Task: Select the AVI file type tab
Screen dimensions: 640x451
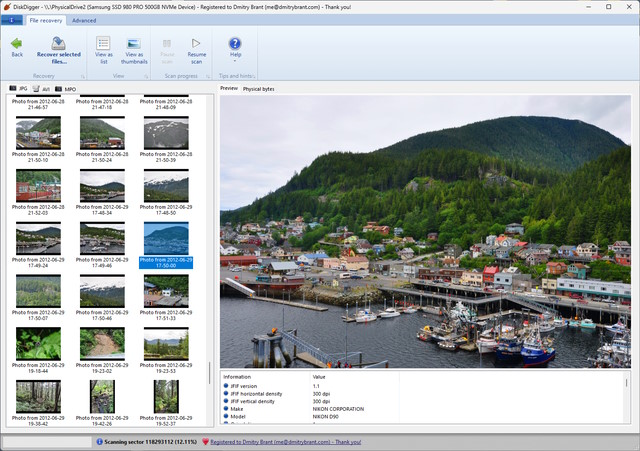Action: [42, 89]
